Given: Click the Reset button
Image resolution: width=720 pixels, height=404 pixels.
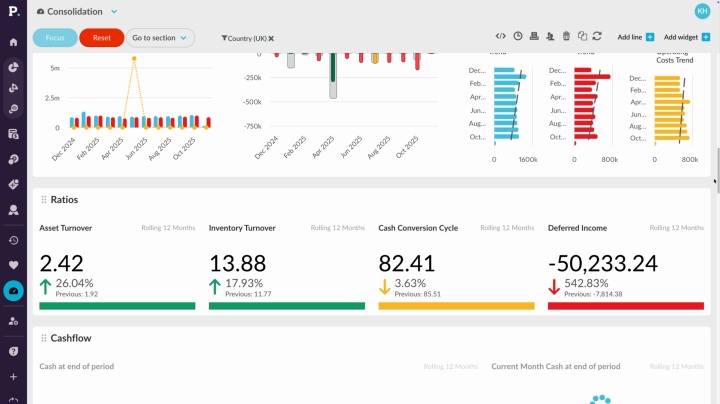Looking at the screenshot, I should (x=102, y=38).
